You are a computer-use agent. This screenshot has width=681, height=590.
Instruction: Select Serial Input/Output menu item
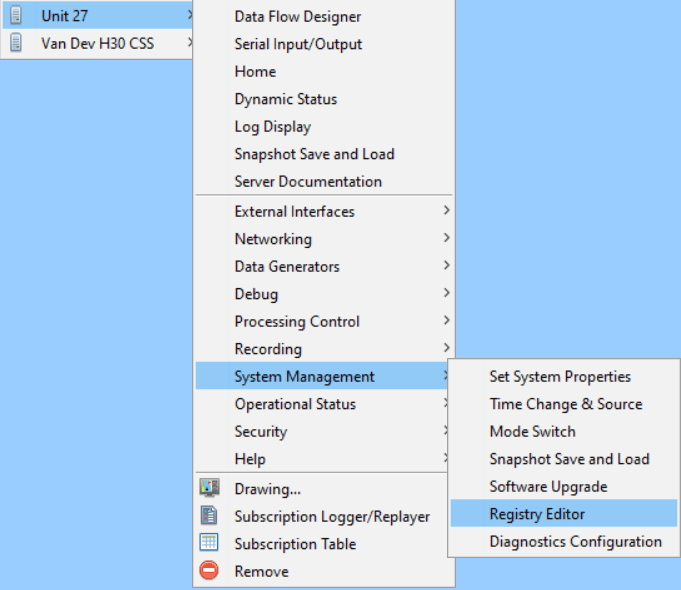(x=298, y=44)
